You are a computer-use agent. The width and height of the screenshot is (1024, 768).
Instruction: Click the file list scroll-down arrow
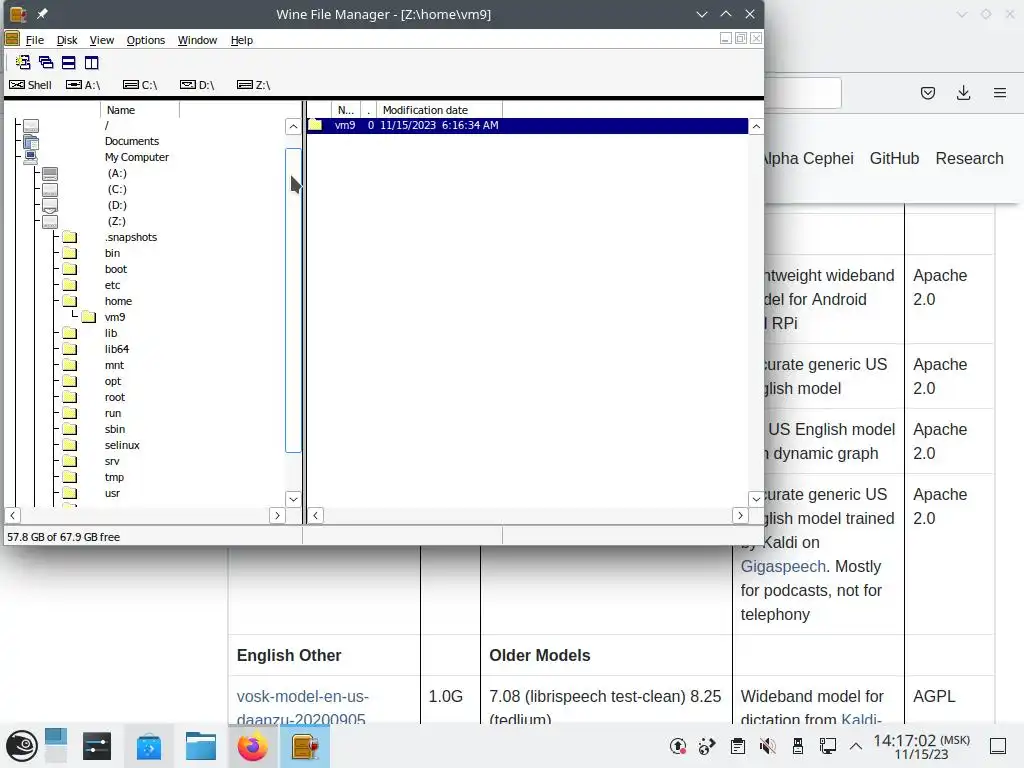[x=756, y=499]
